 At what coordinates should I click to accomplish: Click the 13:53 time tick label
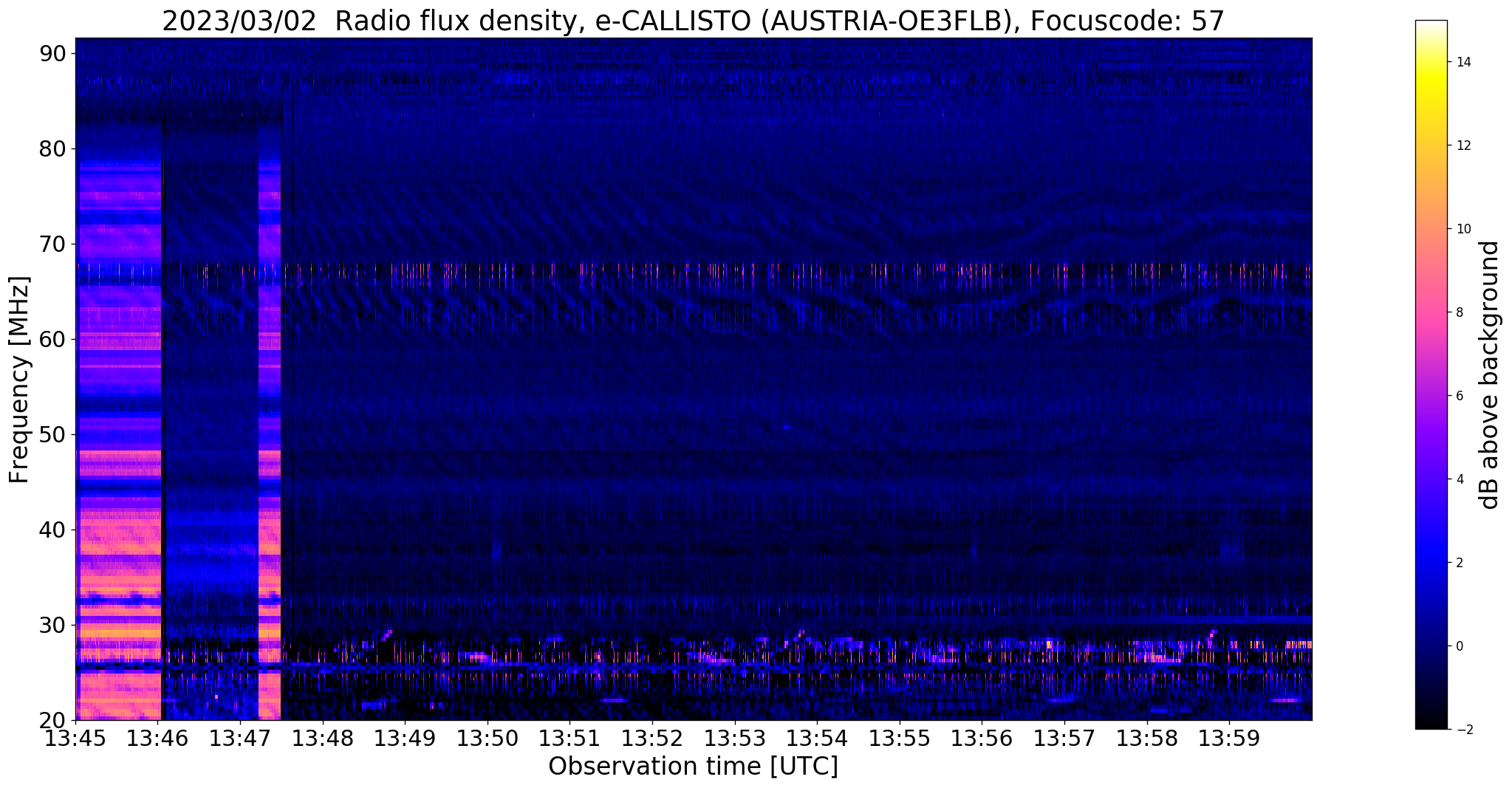(x=734, y=738)
